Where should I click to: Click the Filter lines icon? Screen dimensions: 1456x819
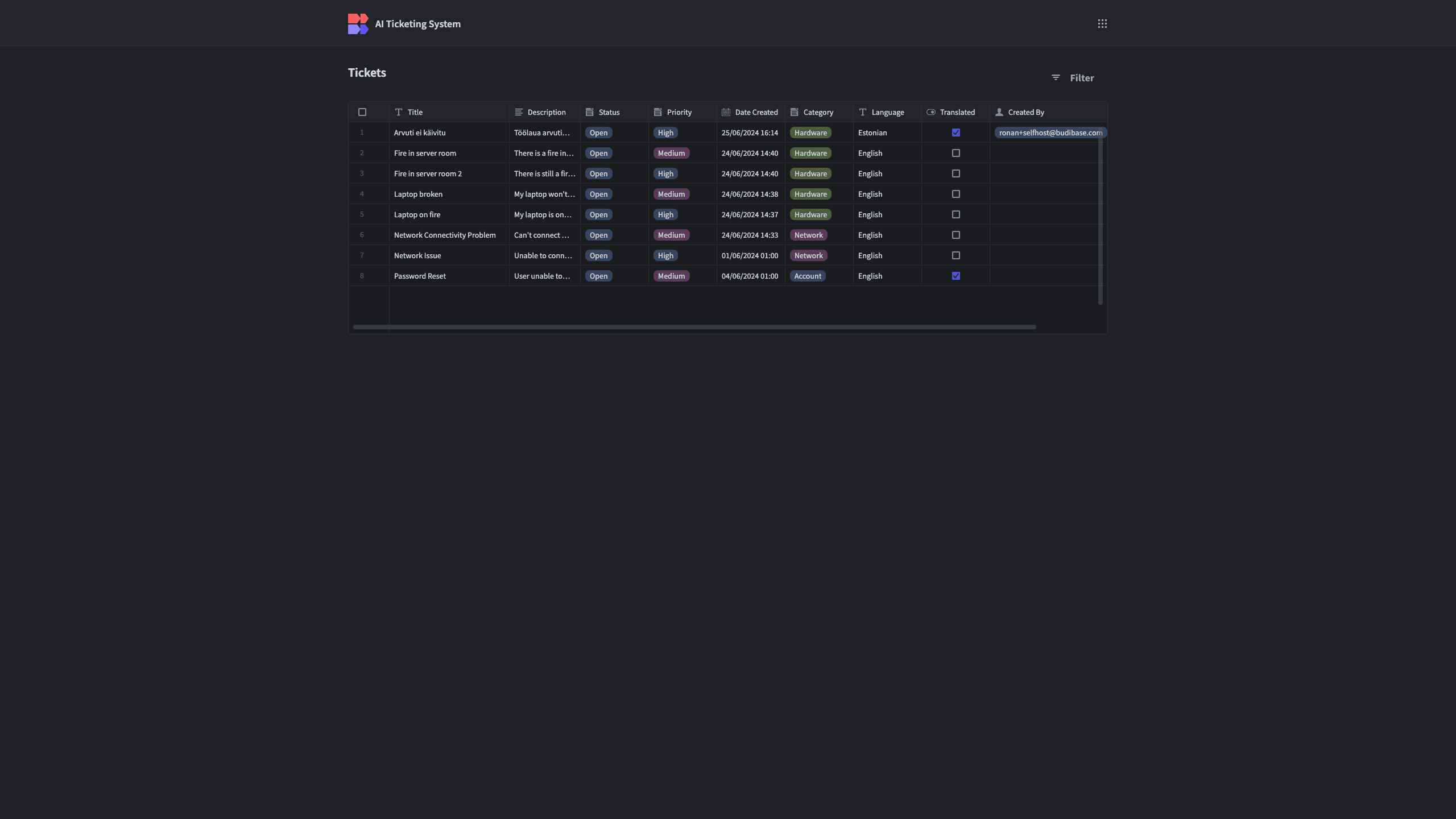tap(1056, 78)
